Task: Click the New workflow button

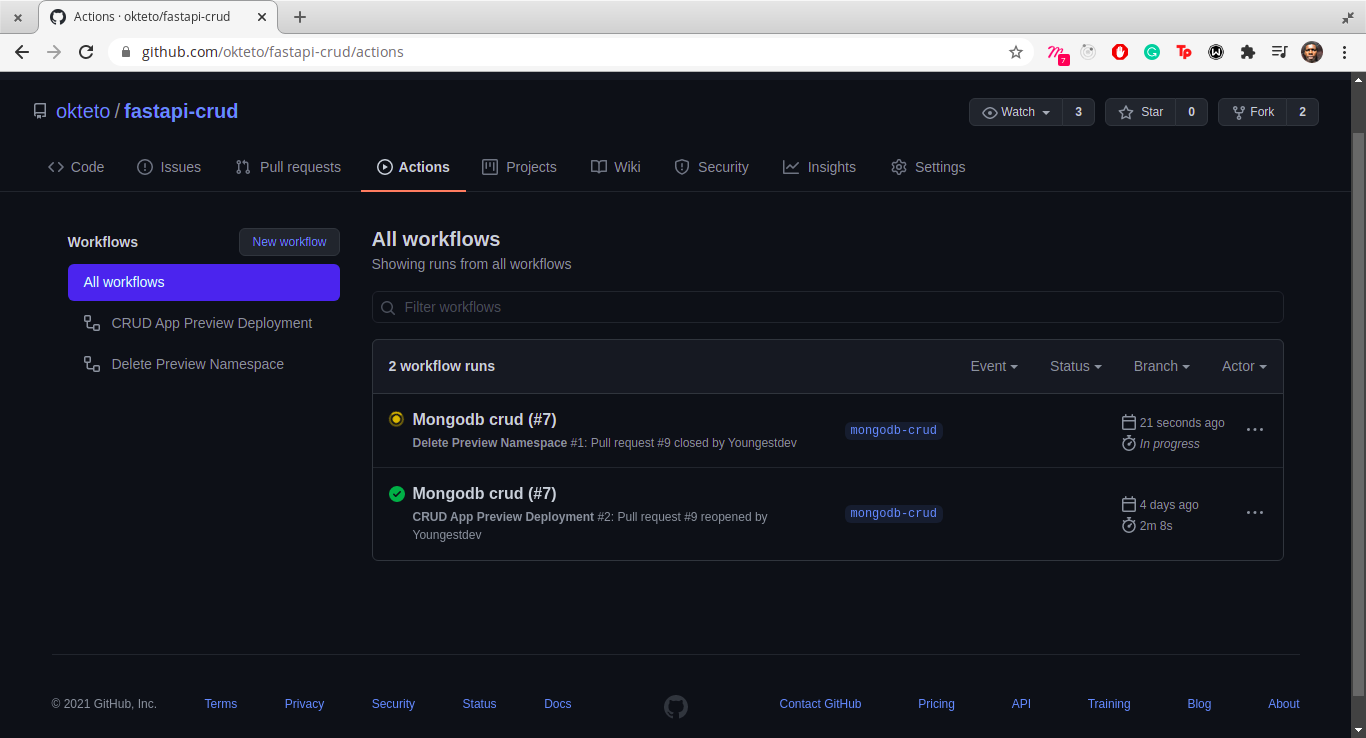Action: point(289,242)
